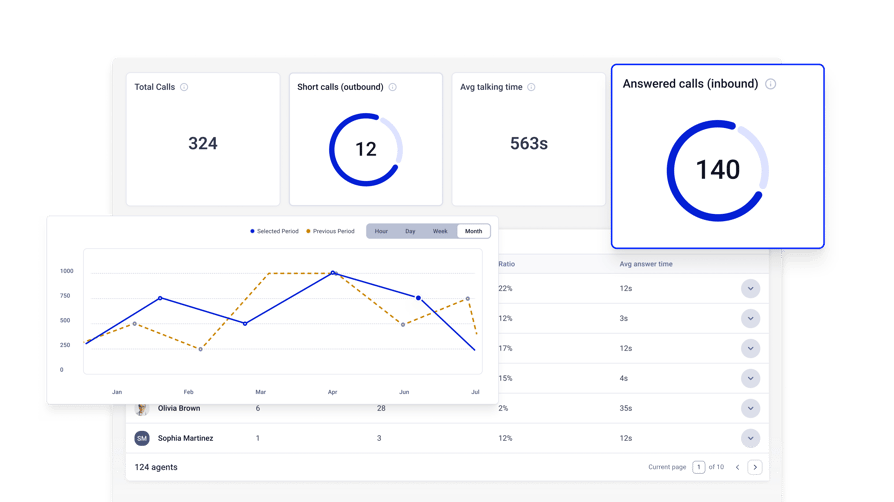Expand the row with 4s answer time

click(x=750, y=378)
